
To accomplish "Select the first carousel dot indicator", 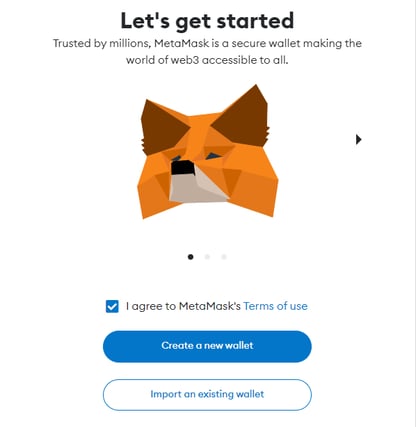I will 191,257.
